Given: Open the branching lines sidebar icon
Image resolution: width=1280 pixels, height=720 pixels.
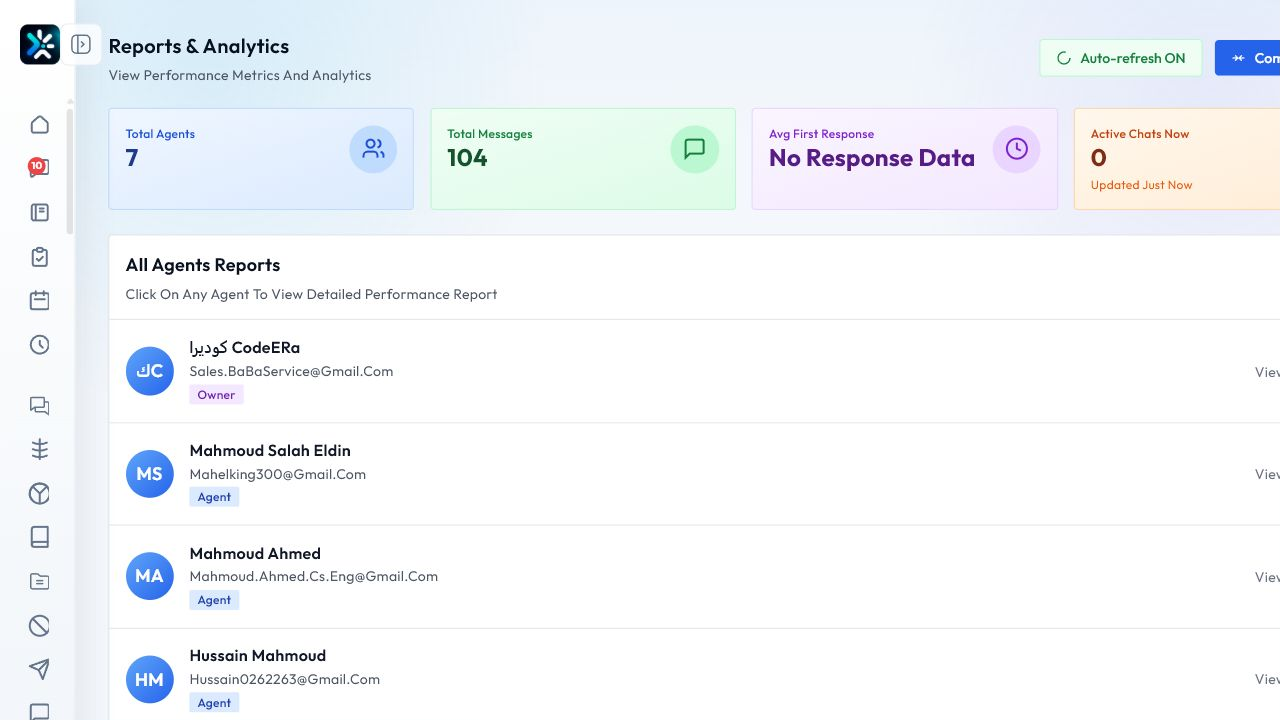Looking at the screenshot, I should (39, 449).
